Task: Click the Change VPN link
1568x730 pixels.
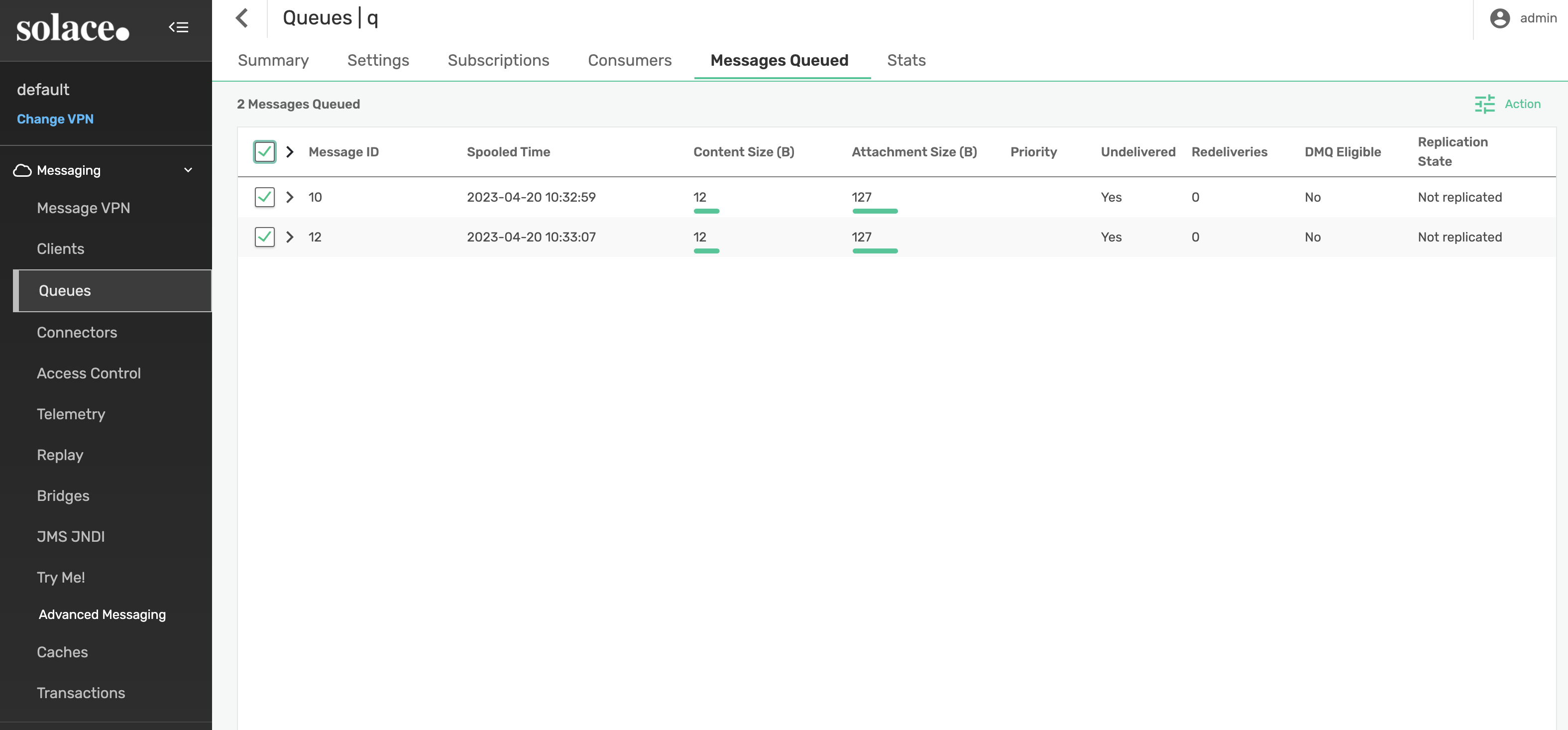Action: pos(55,120)
